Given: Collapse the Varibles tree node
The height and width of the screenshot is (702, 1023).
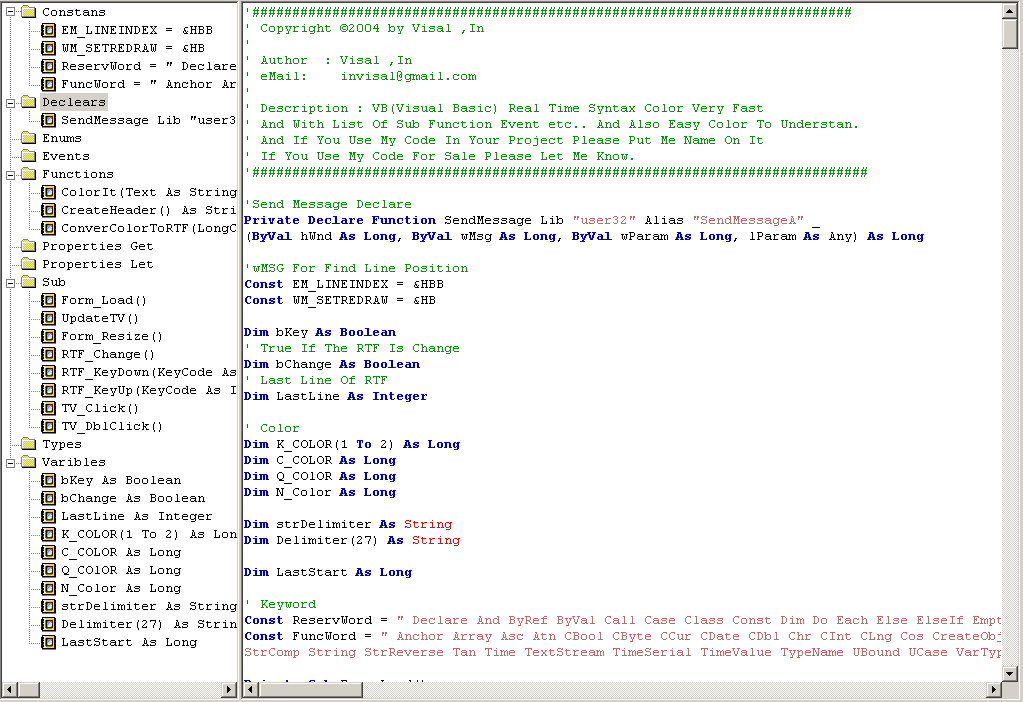Looking at the screenshot, I should [x=9, y=462].
